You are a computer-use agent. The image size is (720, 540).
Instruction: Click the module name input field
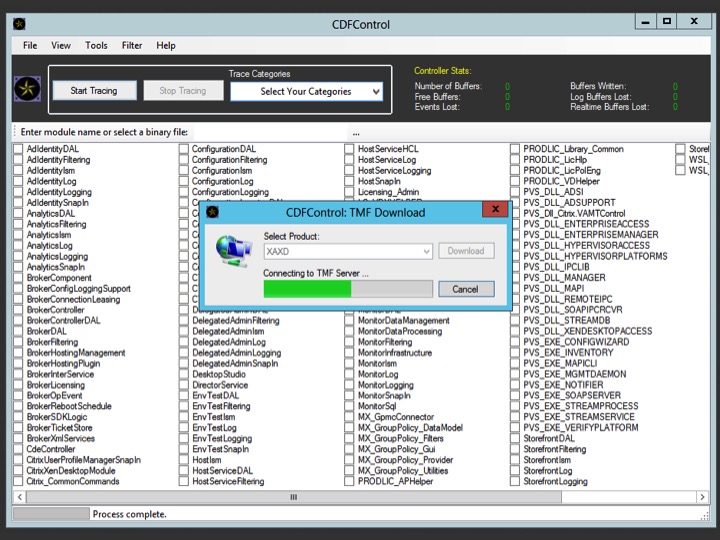point(270,133)
